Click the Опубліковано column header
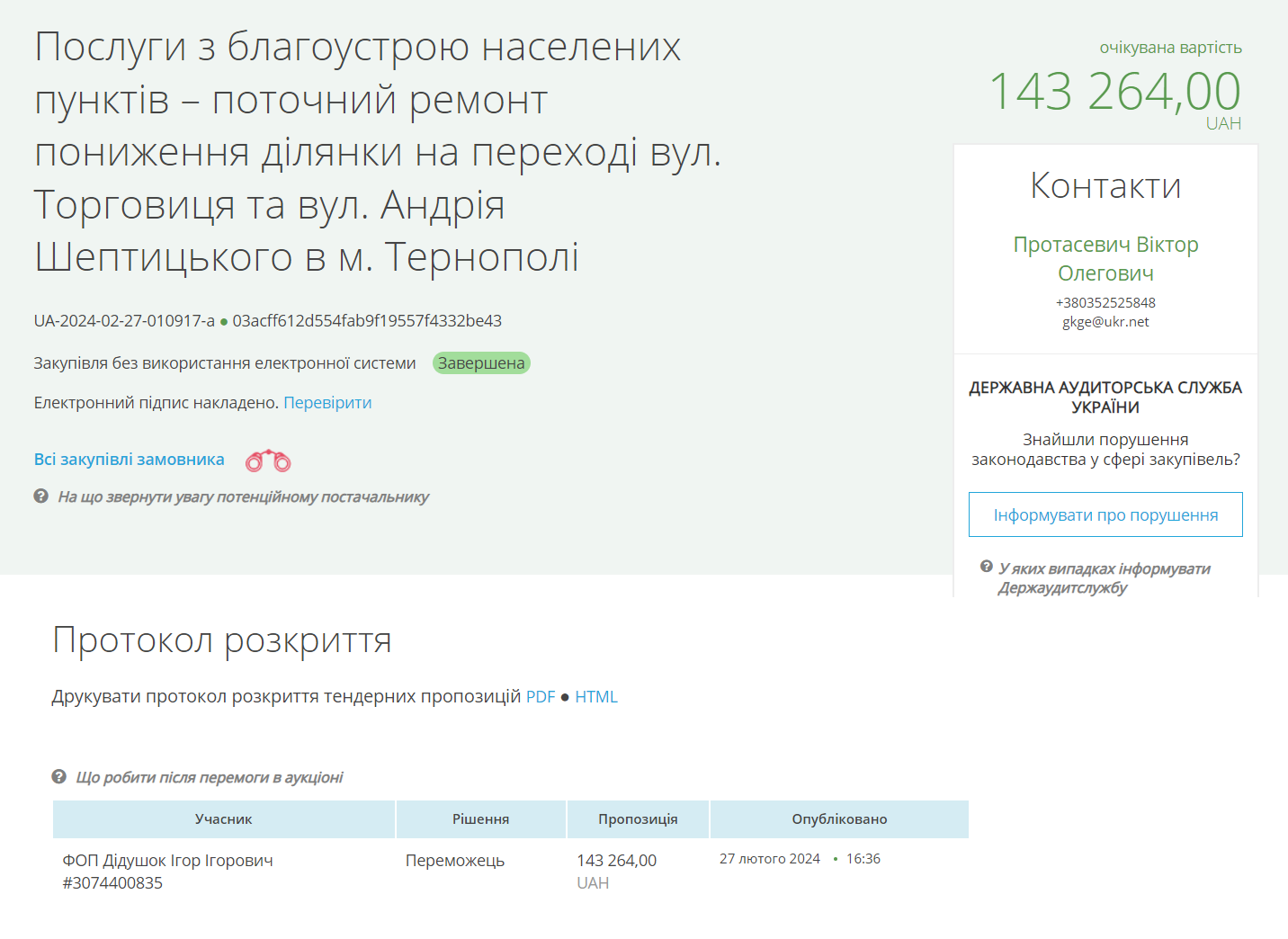 pos(839,819)
